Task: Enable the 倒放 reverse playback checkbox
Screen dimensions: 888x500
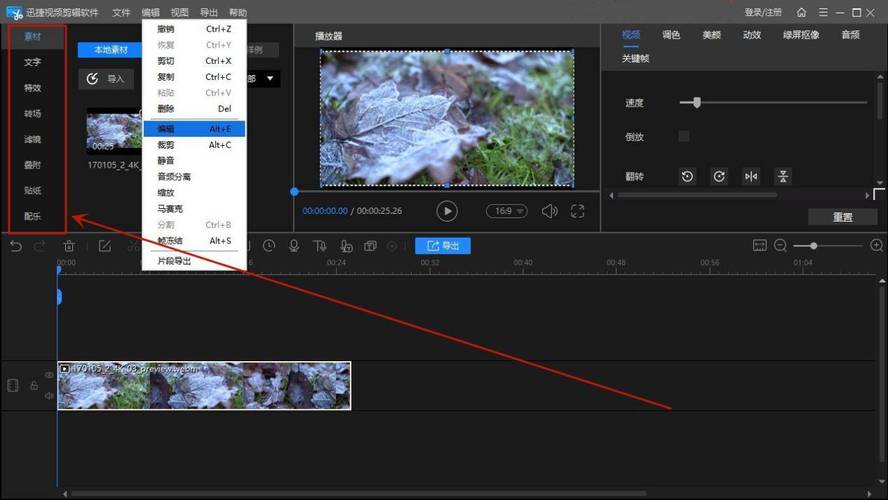Action: 684,136
